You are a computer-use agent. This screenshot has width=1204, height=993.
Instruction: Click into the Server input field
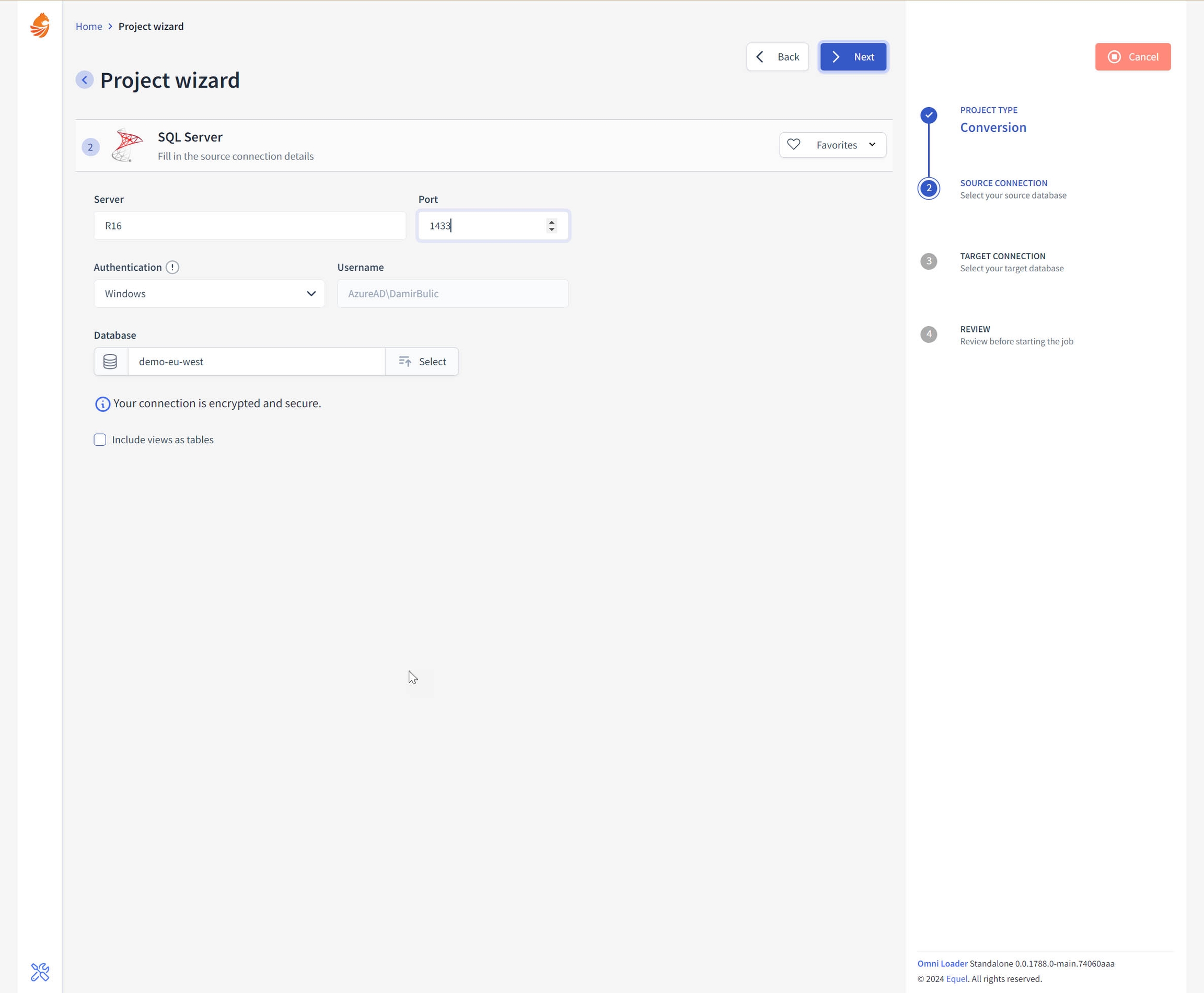pos(249,226)
